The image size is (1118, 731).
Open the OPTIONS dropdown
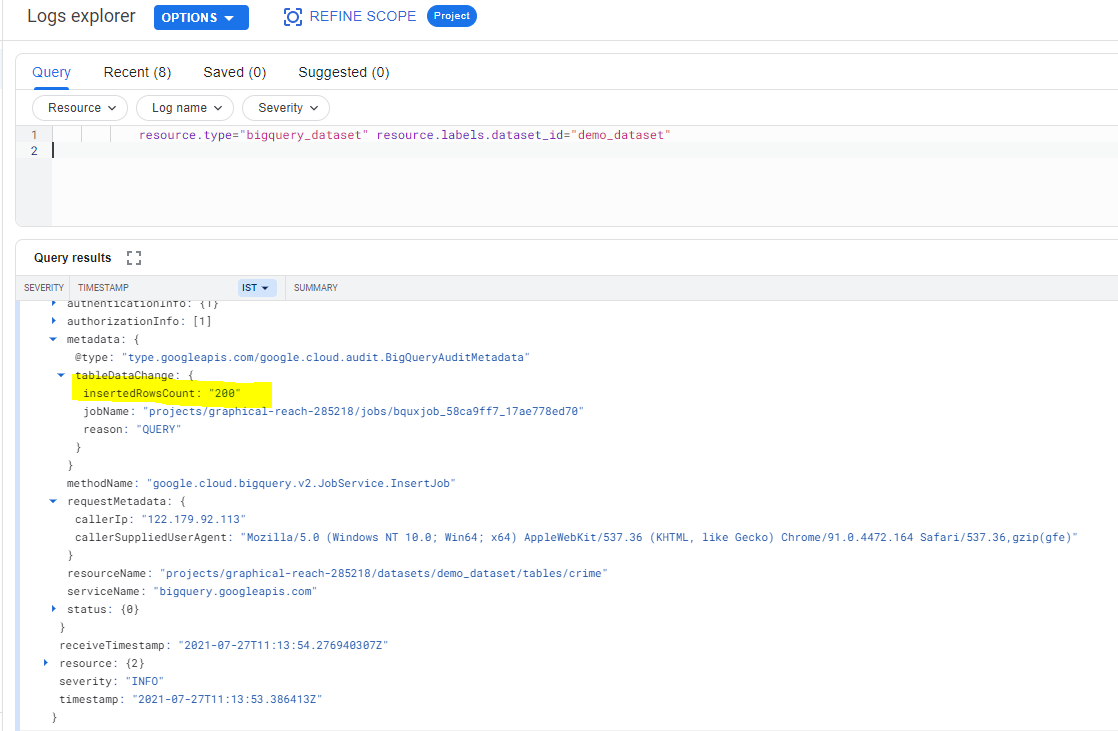pos(200,17)
